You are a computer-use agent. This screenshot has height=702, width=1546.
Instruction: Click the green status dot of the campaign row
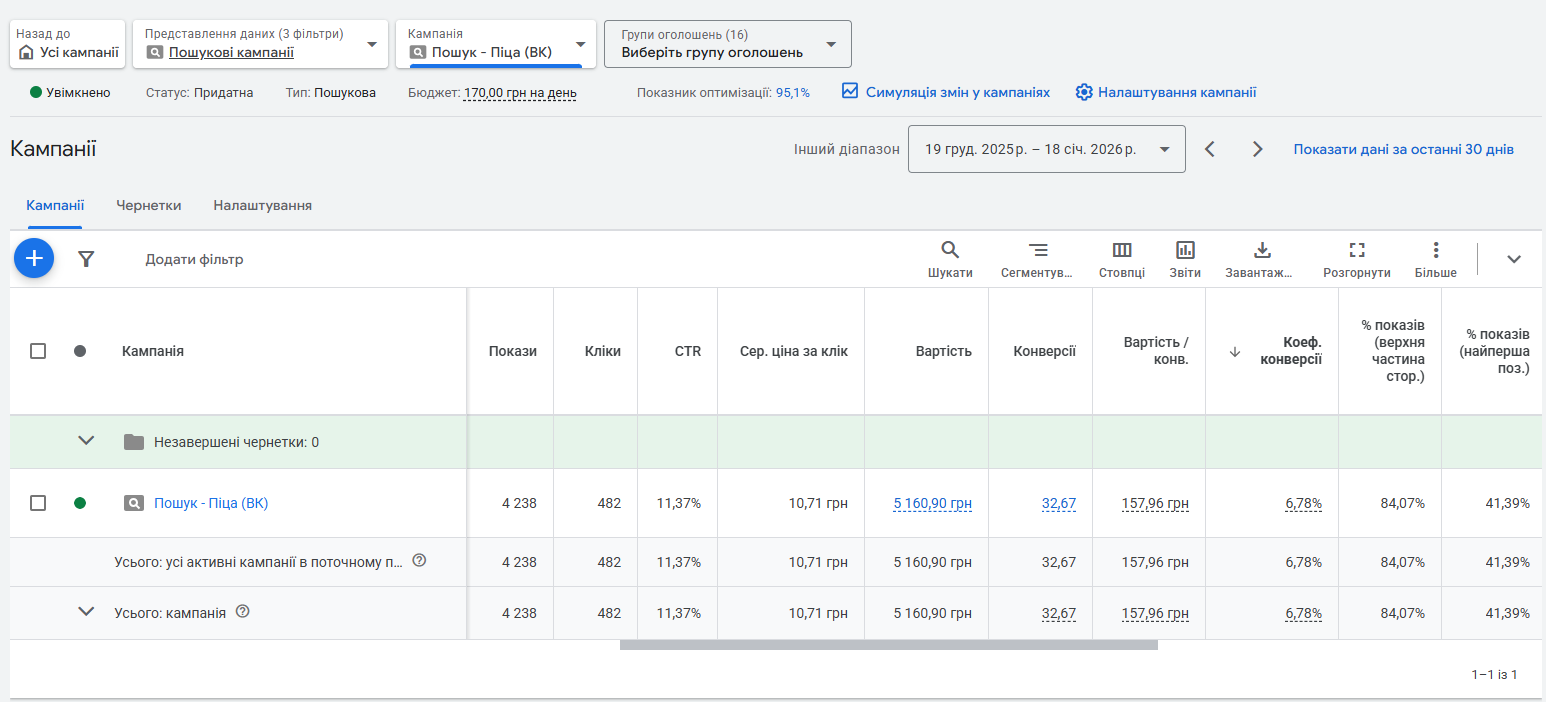(x=80, y=503)
